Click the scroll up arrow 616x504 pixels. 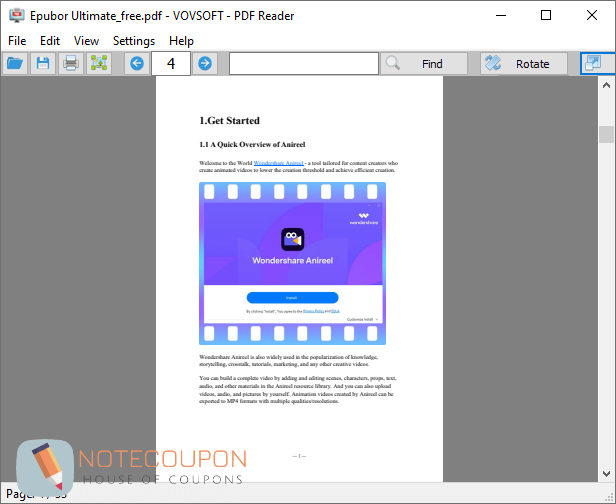(606, 85)
